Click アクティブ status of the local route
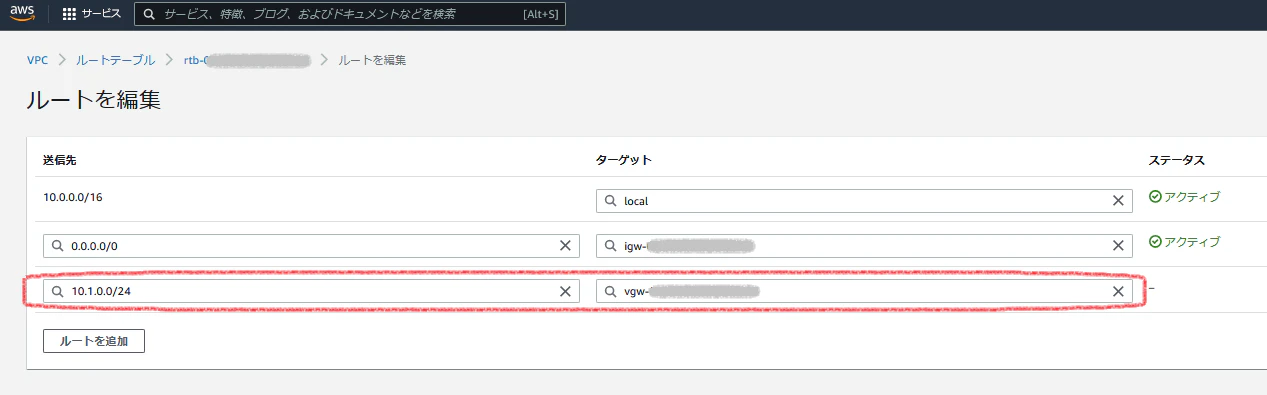This screenshot has height=395, width=1267. (x=1185, y=197)
